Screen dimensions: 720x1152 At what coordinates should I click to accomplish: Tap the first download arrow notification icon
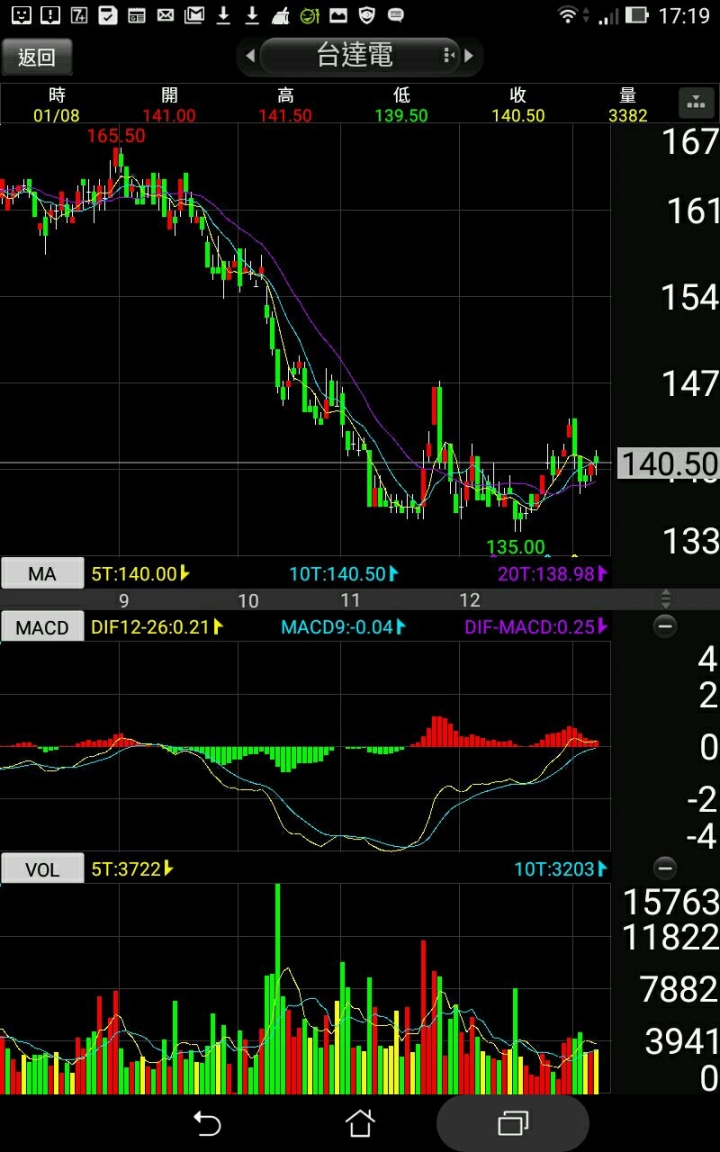click(x=223, y=15)
